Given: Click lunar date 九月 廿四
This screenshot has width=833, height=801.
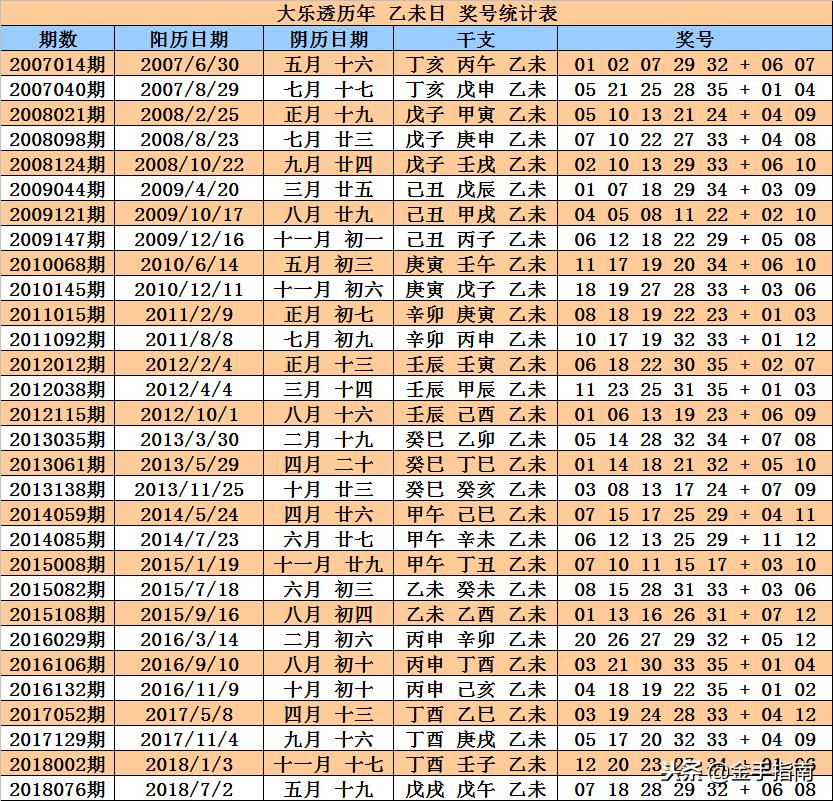Looking at the screenshot, I should (328, 164).
